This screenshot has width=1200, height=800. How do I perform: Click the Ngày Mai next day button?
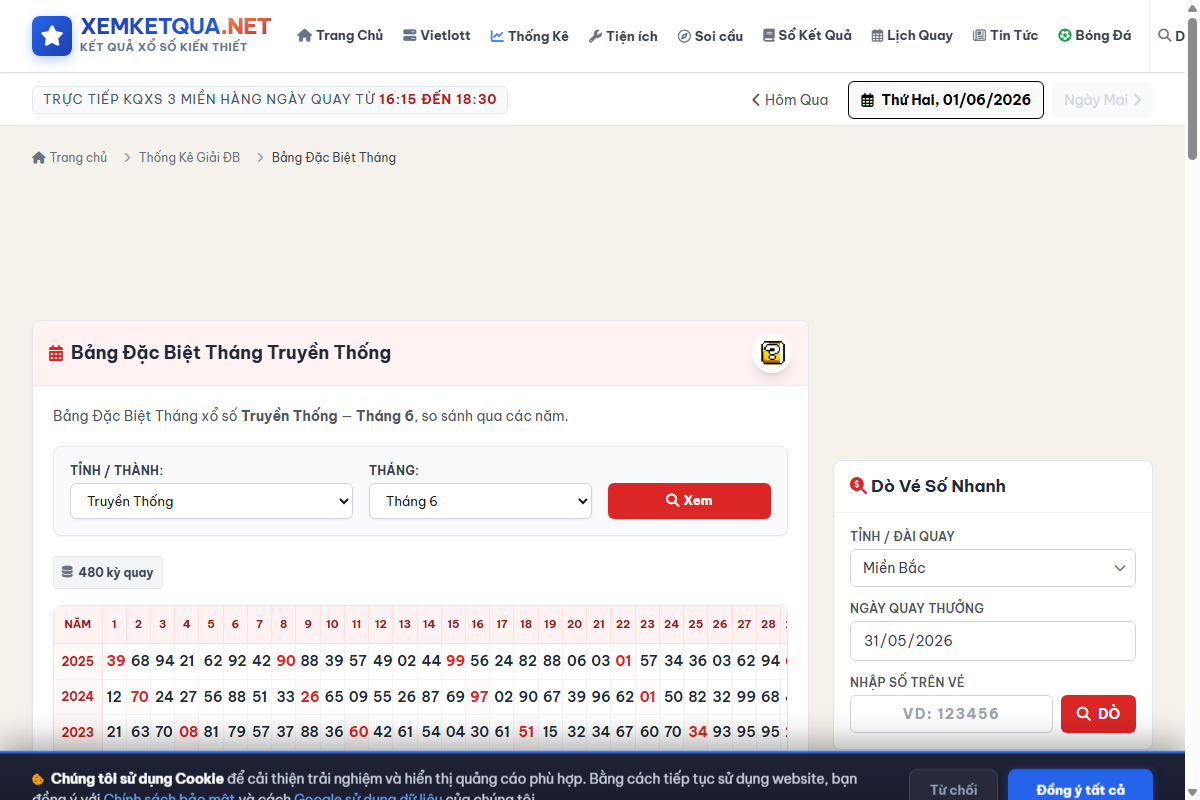(1102, 100)
